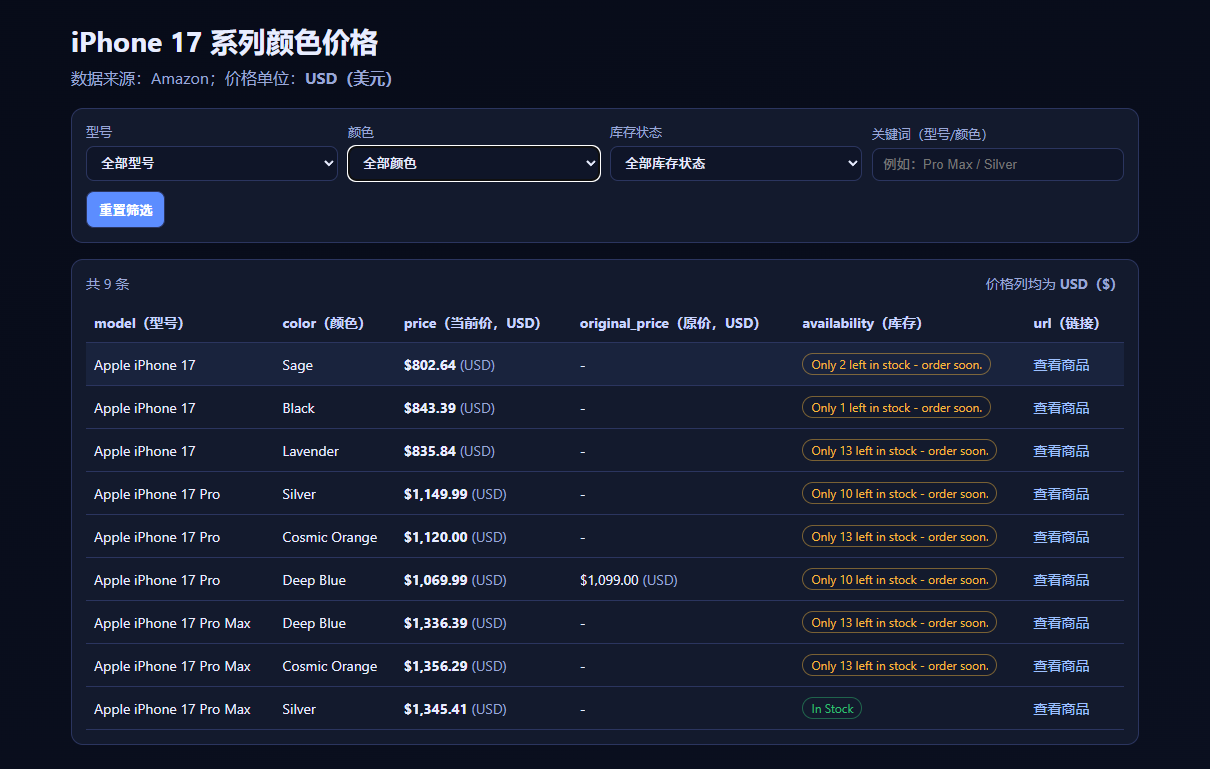Open 查看商品 link for Pro Max Cosmic Orange
The width and height of the screenshot is (1210, 769).
(x=1061, y=666)
